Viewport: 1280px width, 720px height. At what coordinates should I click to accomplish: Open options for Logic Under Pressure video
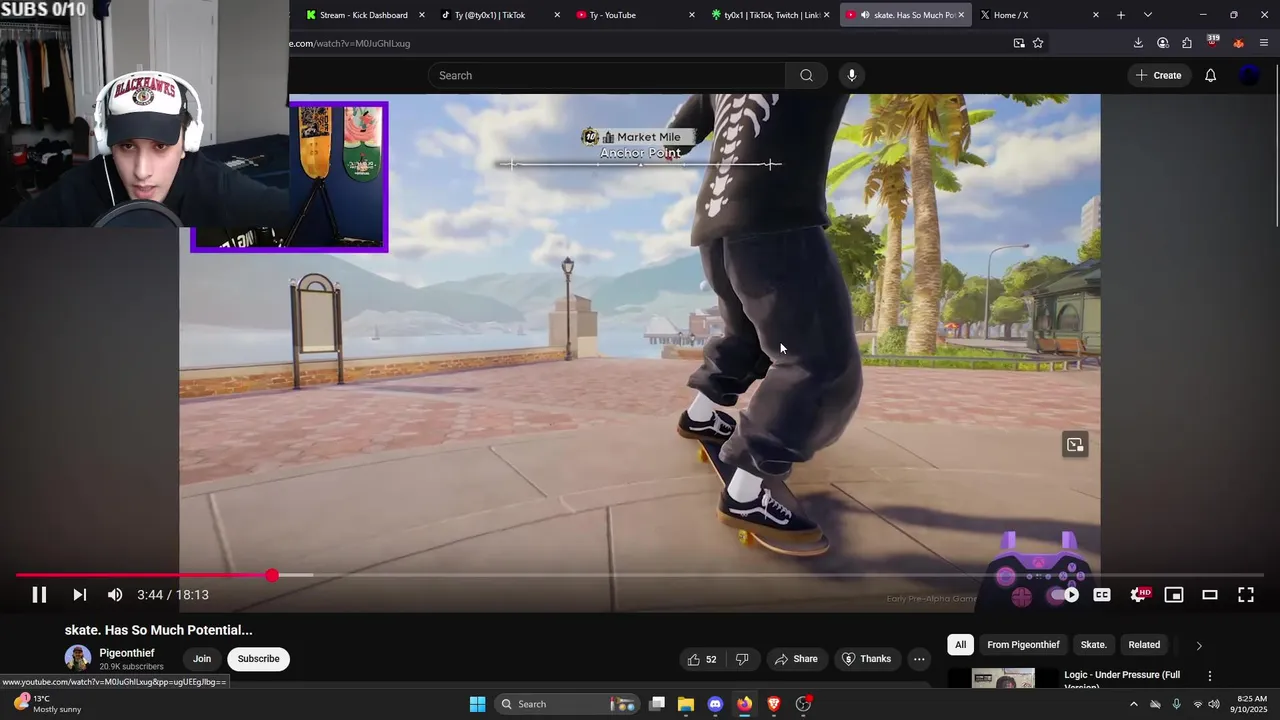pos(1210,676)
